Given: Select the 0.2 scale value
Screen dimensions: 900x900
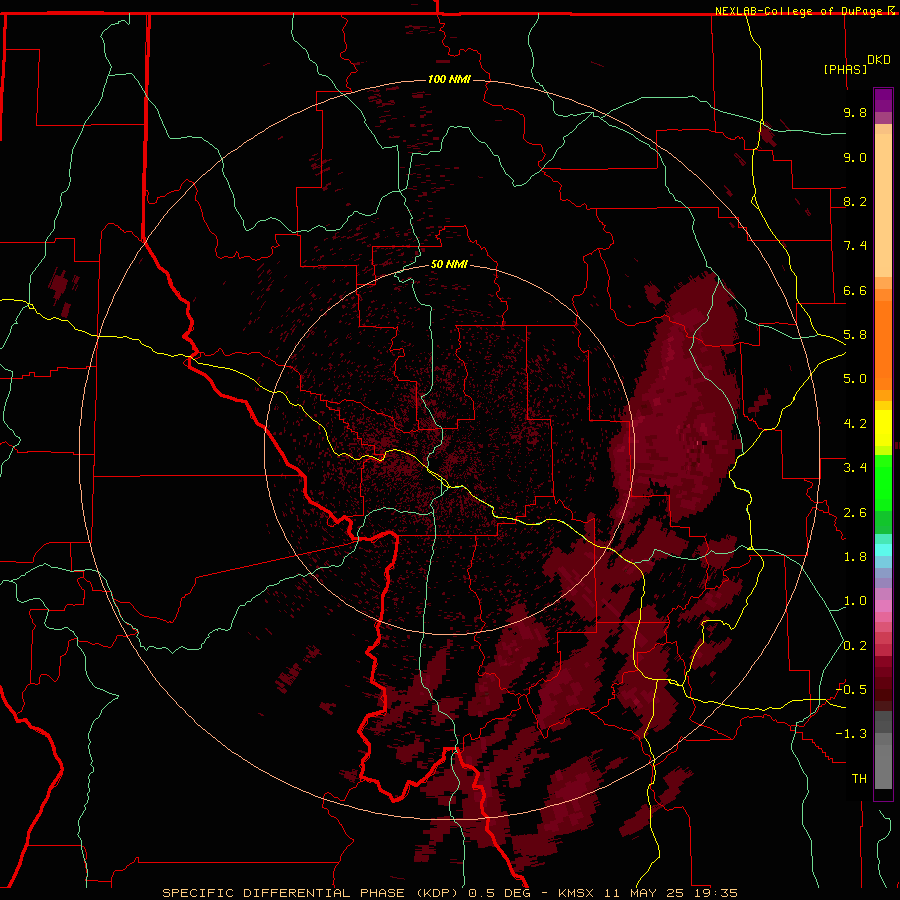Looking at the screenshot, I should (x=855, y=646).
